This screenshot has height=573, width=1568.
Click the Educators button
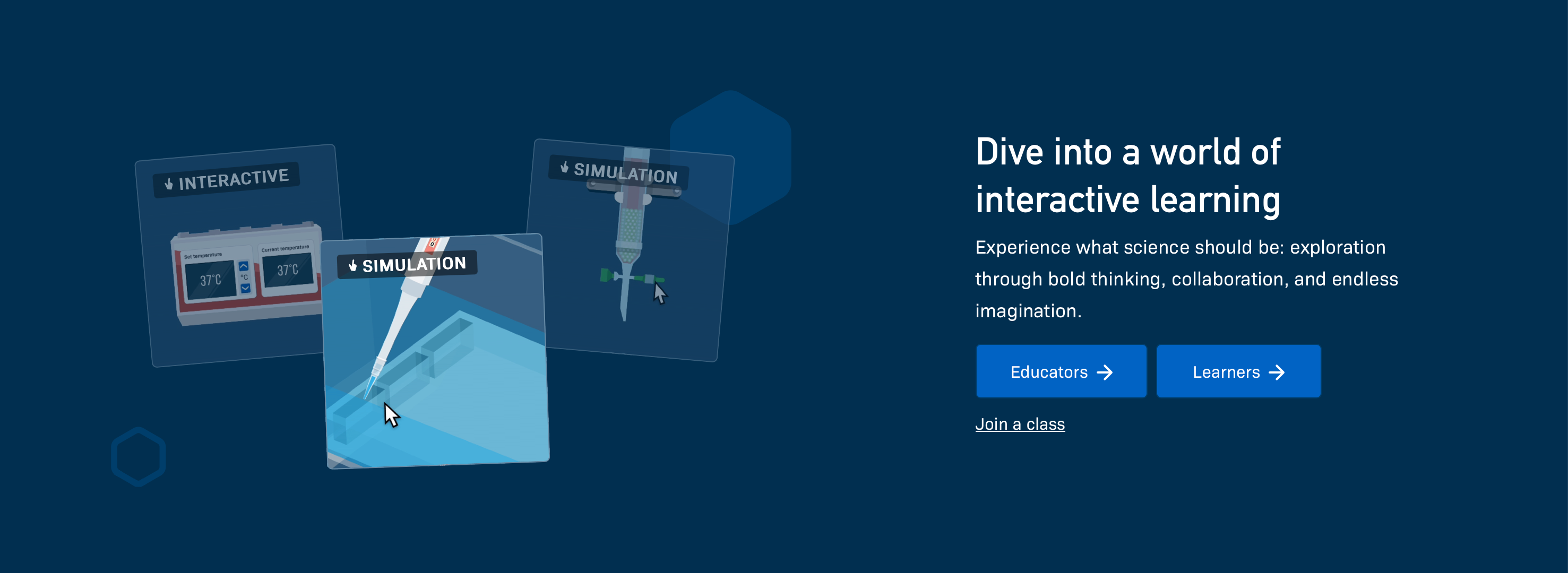click(1061, 372)
